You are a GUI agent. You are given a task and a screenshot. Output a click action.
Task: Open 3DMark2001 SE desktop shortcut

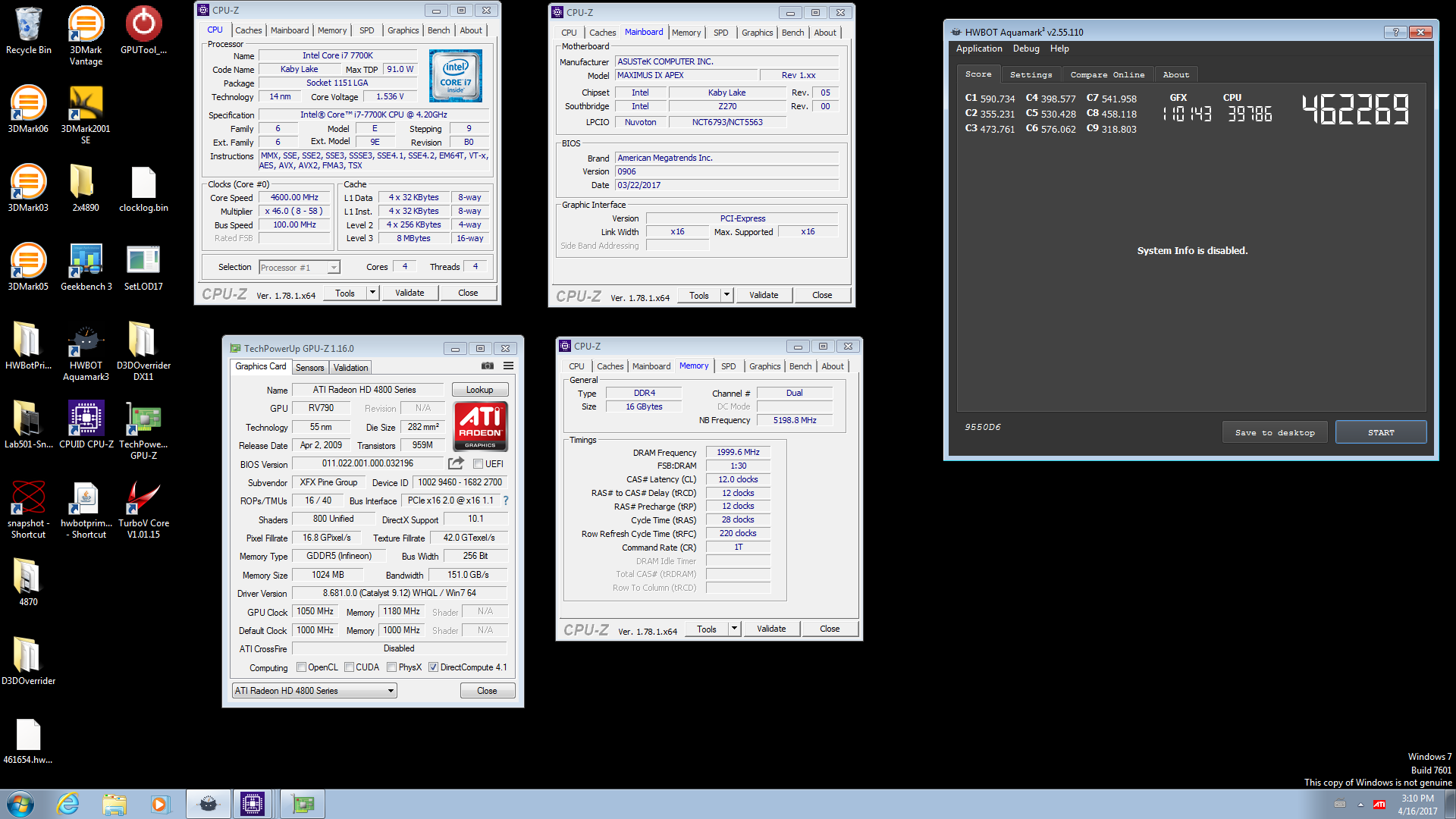[86, 114]
